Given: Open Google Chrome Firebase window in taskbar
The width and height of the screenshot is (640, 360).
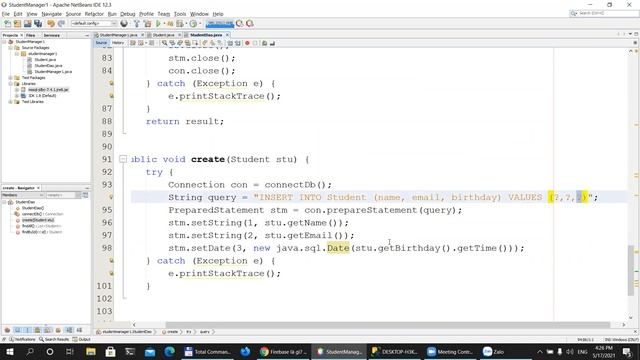Looking at the screenshot, I should [284, 351].
